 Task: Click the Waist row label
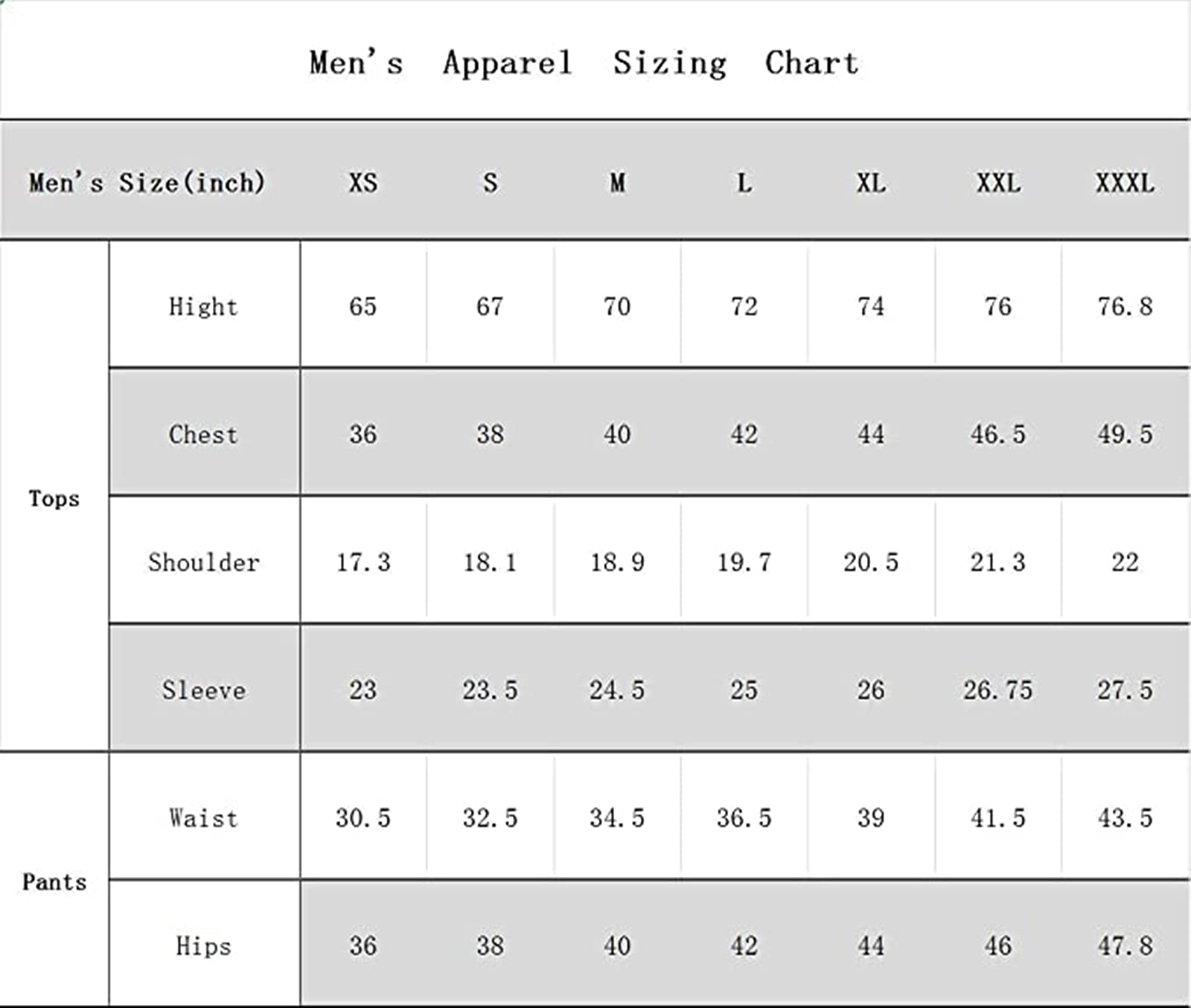pyautogui.click(x=203, y=818)
